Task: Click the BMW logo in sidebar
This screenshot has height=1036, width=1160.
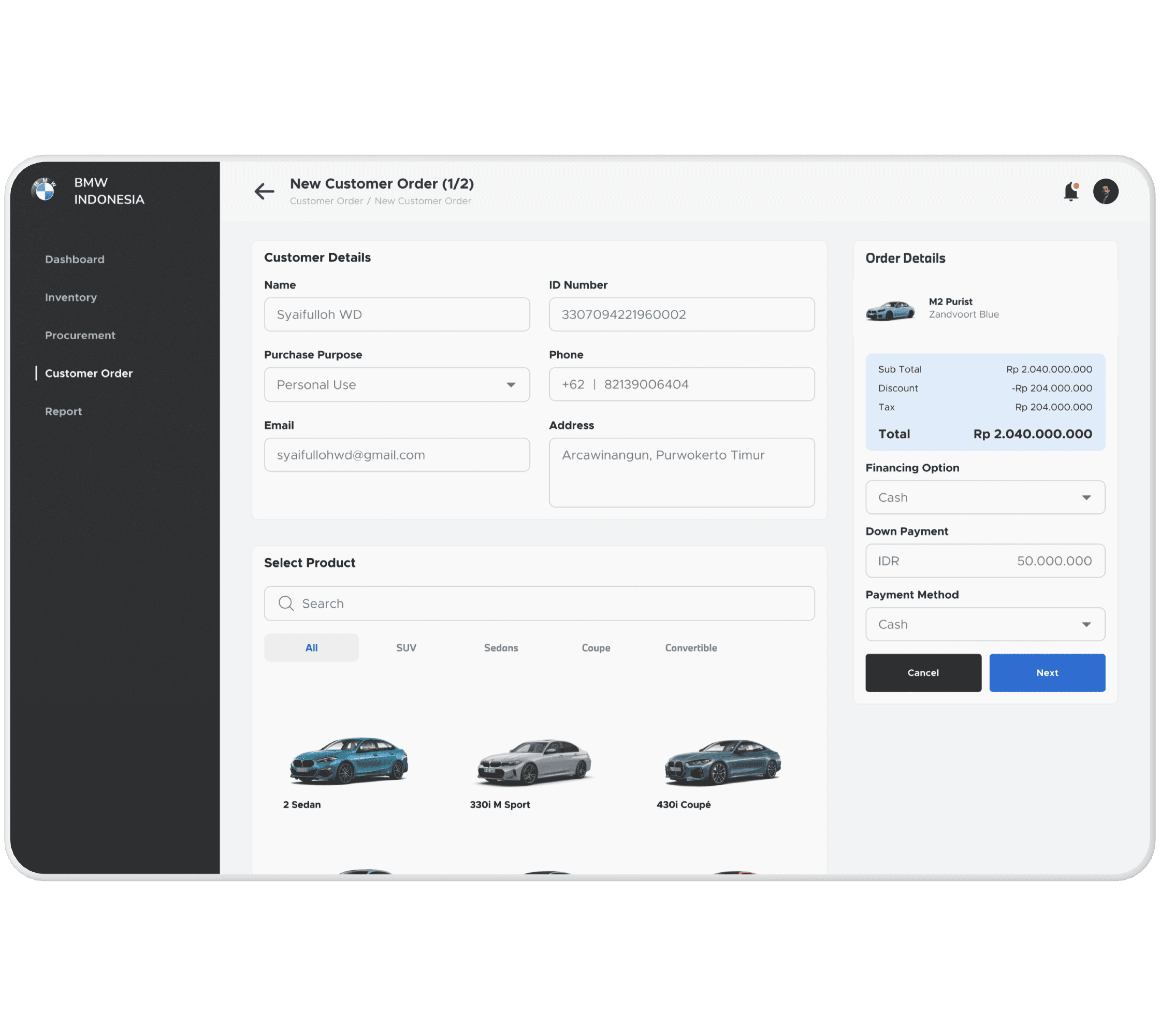Action: (x=44, y=190)
